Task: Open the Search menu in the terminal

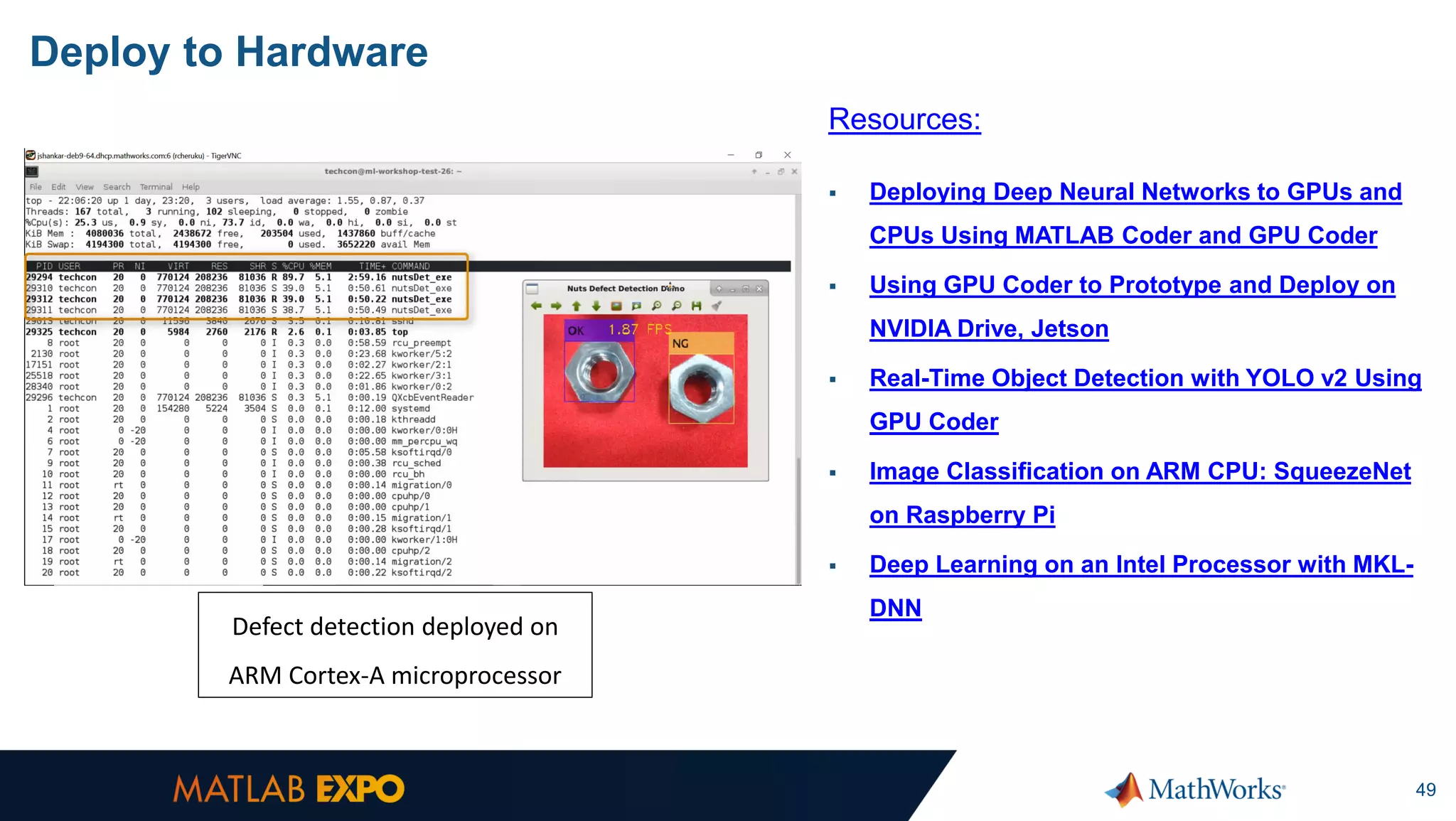Action: (x=117, y=187)
